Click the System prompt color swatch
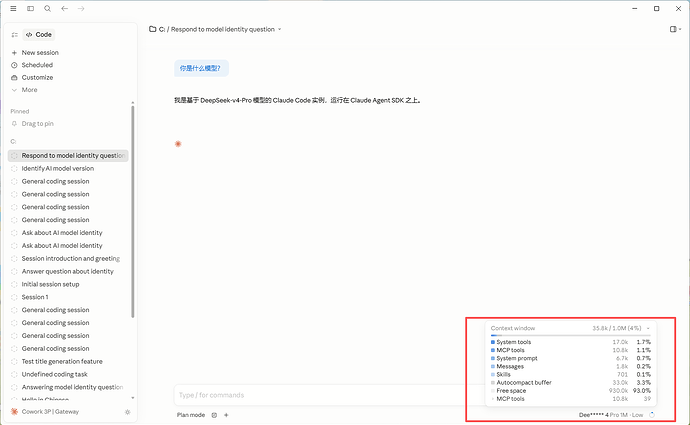The height and width of the screenshot is (425, 690). (x=493, y=358)
